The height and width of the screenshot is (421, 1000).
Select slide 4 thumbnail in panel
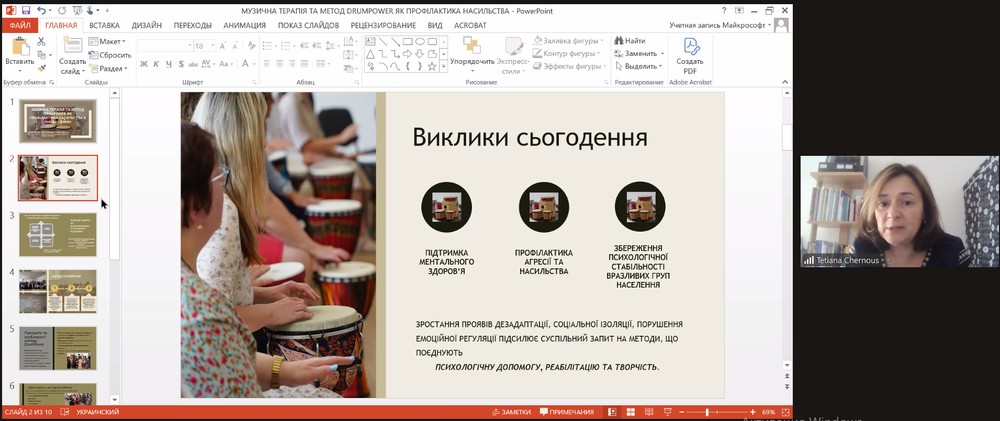click(x=58, y=290)
